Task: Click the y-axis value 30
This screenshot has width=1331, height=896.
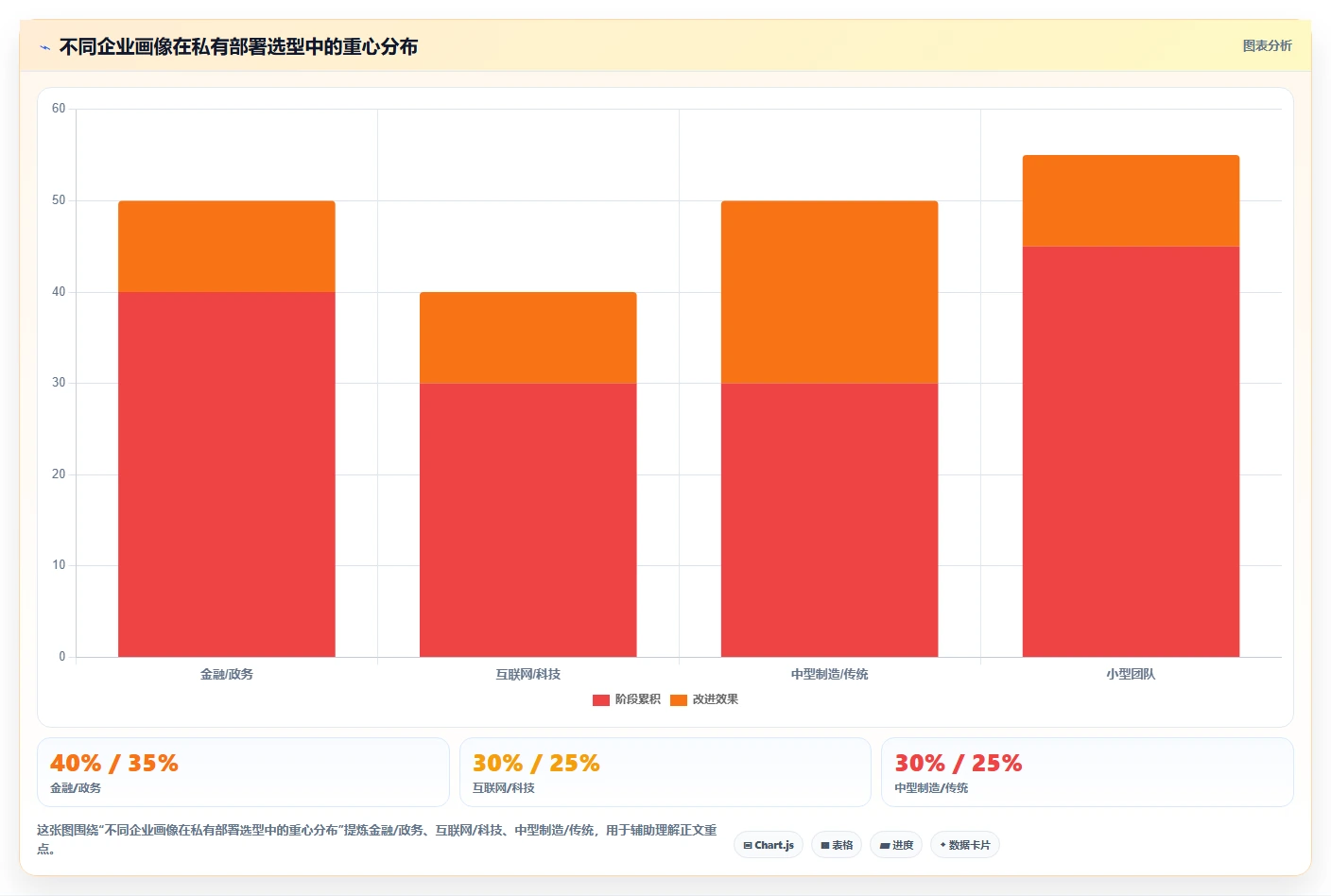Action: point(59,383)
